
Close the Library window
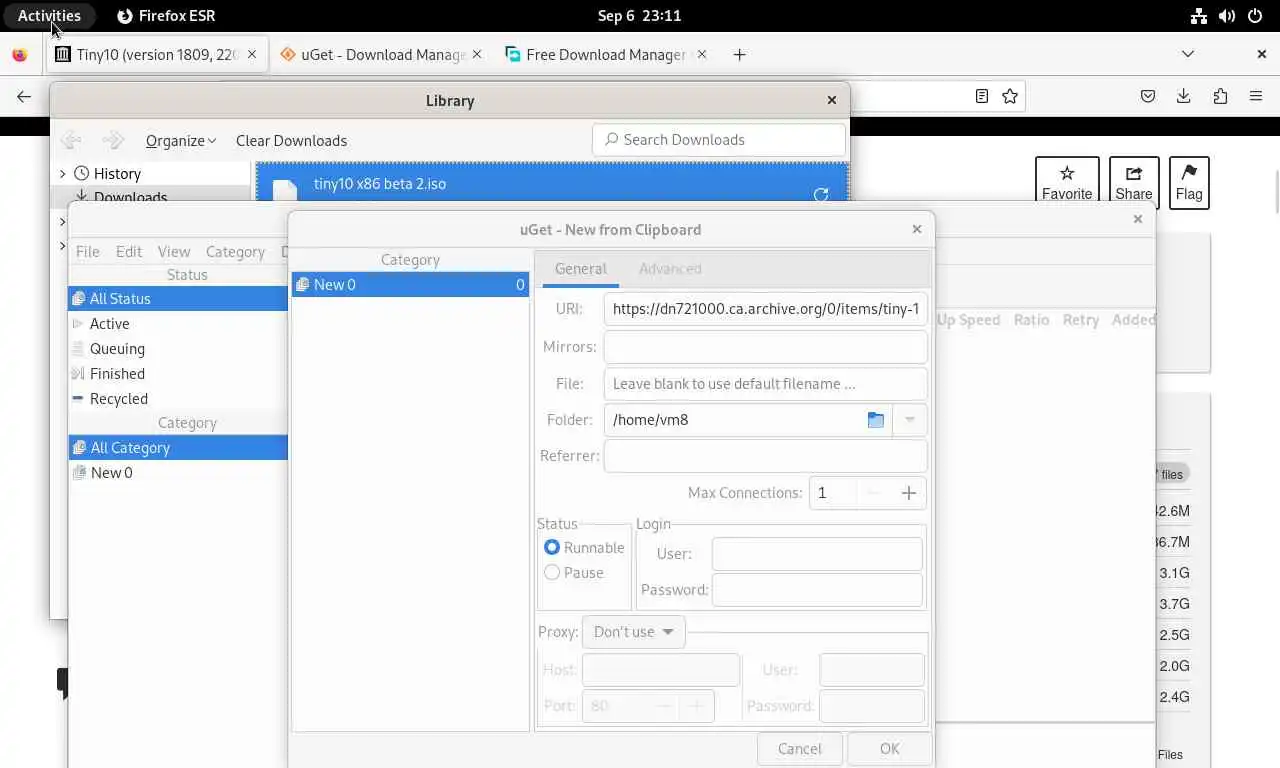pos(831,100)
